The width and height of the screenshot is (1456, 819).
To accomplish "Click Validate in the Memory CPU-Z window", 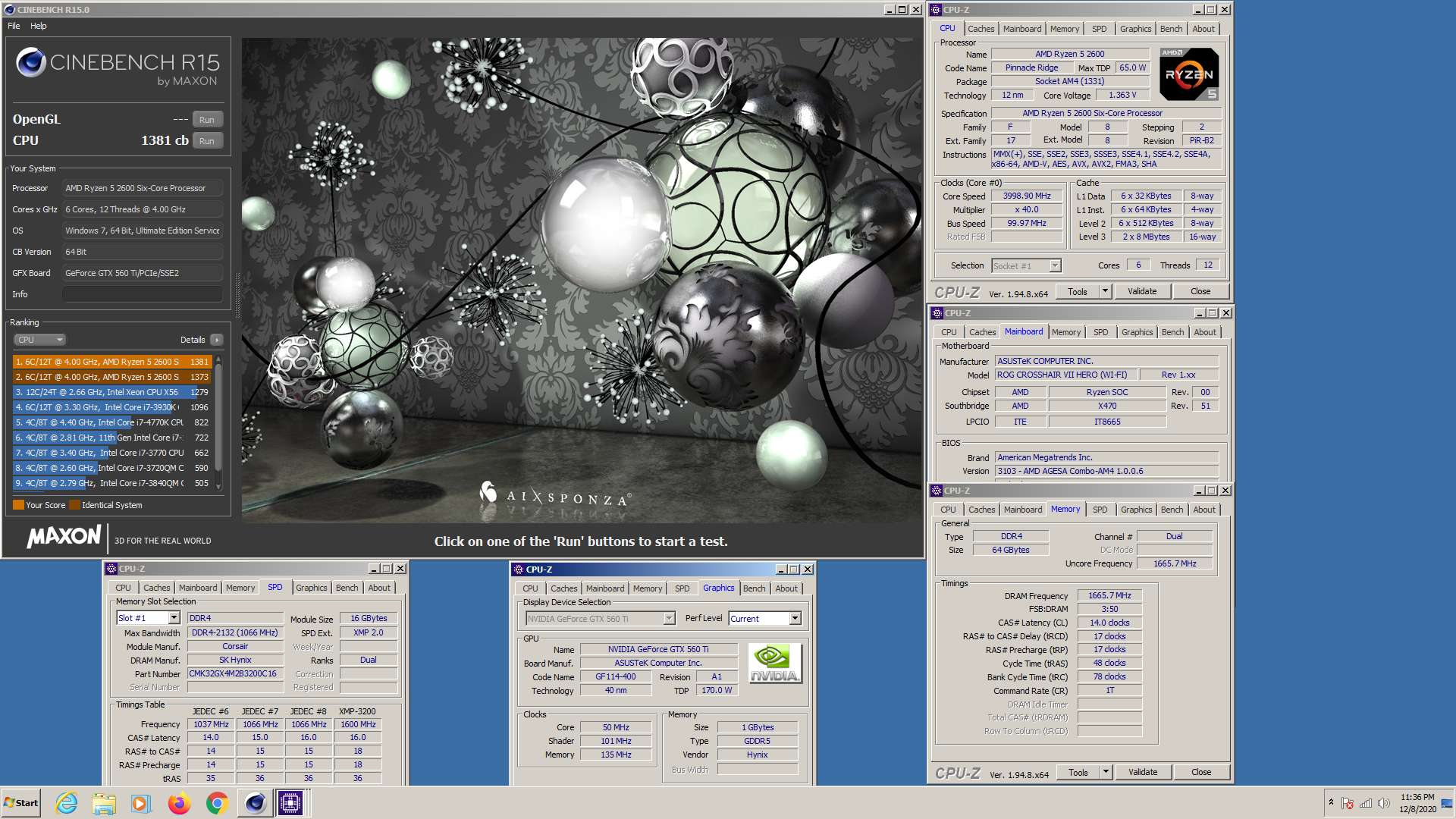I will (x=1143, y=772).
